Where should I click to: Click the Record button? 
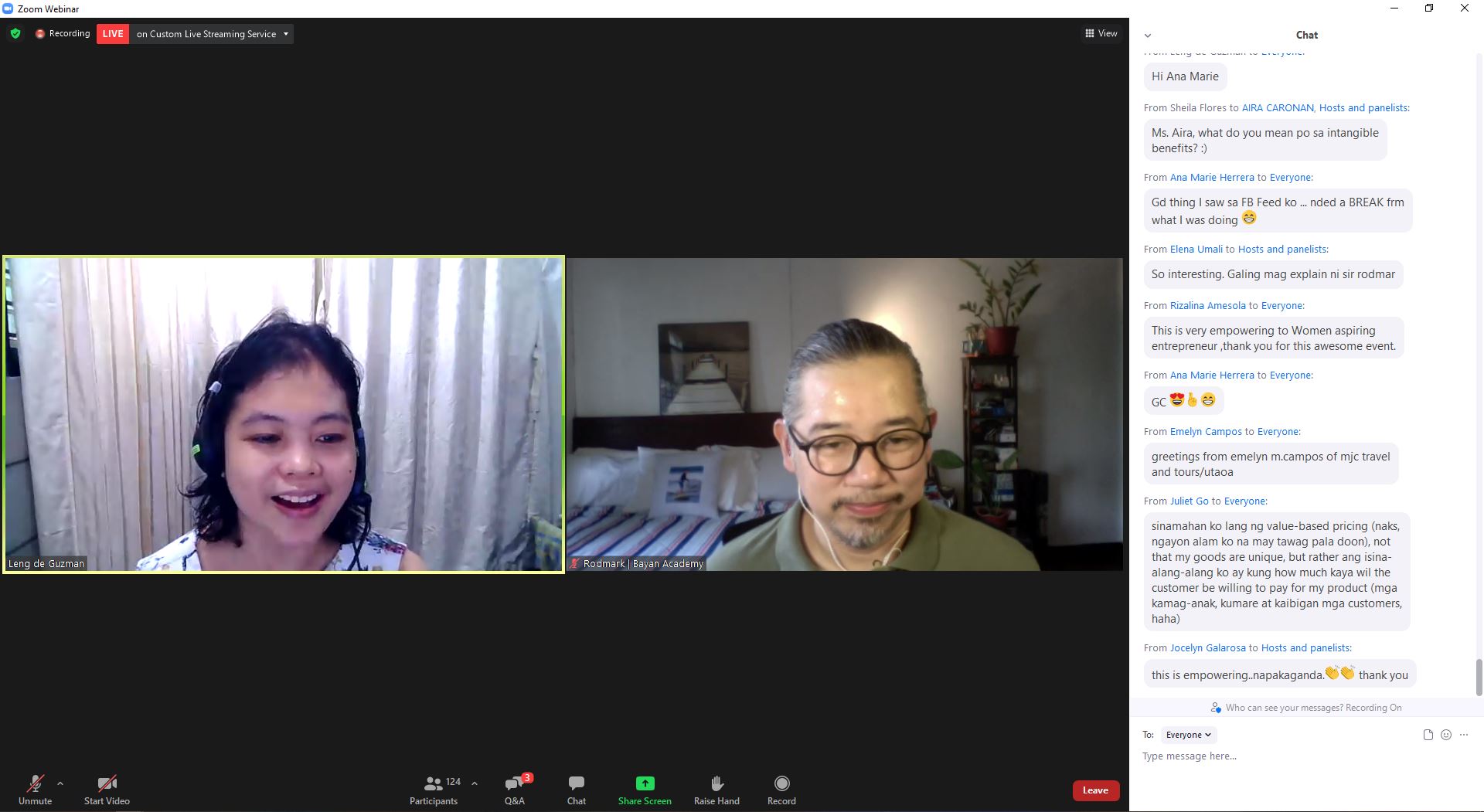pos(781,790)
